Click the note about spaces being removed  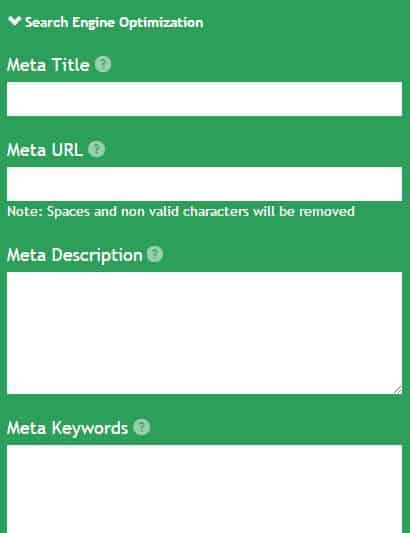coord(181,211)
